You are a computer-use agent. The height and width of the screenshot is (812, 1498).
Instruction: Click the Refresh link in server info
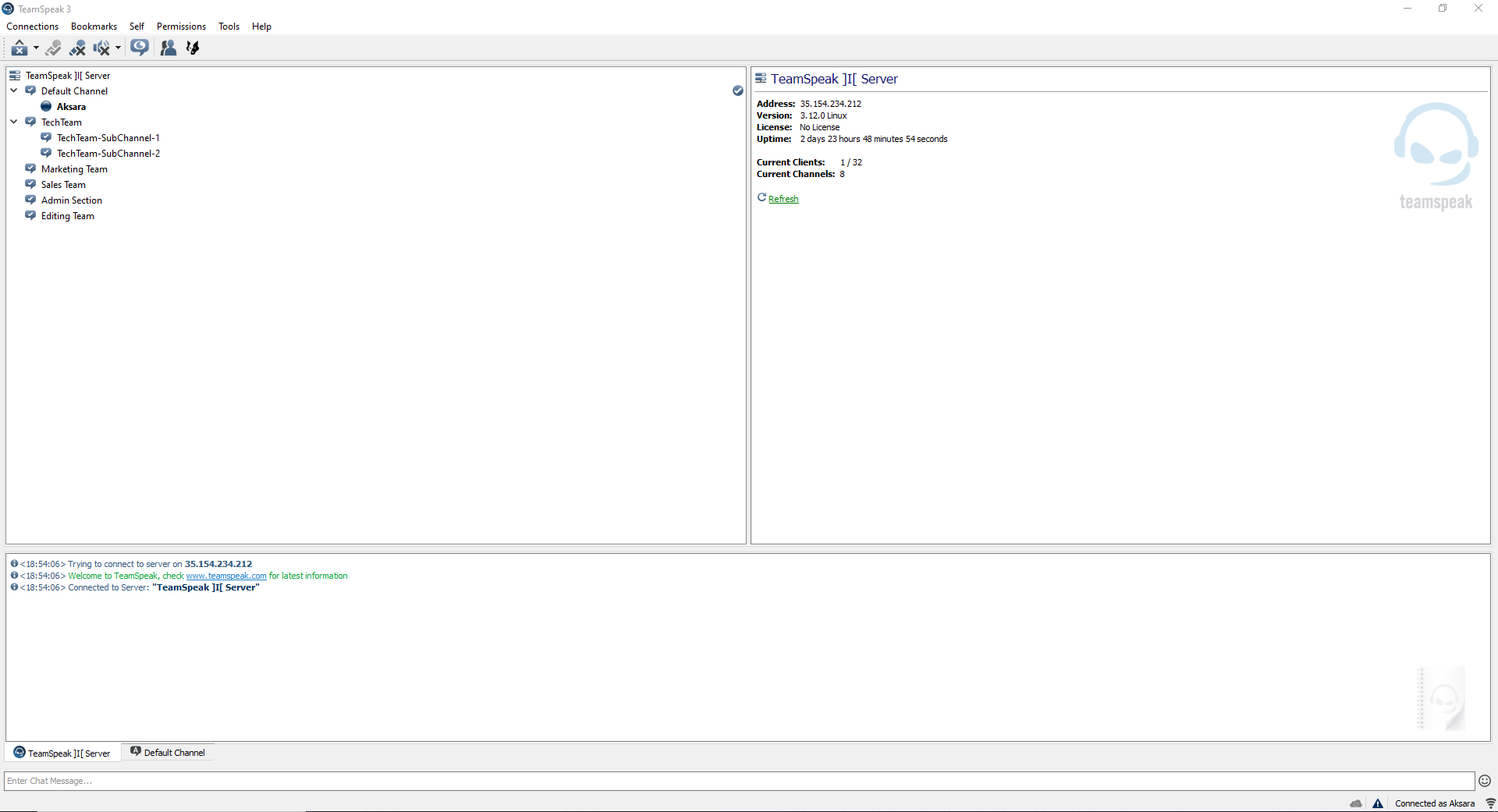coord(783,199)
